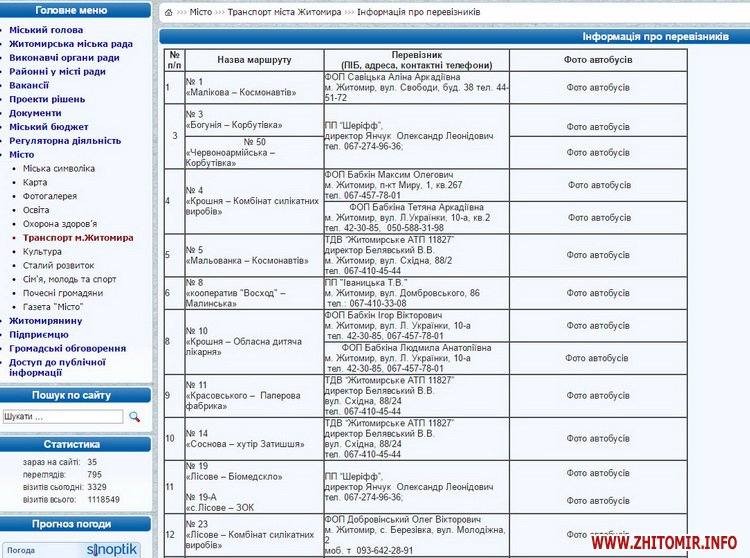750x558 pixels.
Task: View bus photos for route № 14
Action: coord(598,438)
